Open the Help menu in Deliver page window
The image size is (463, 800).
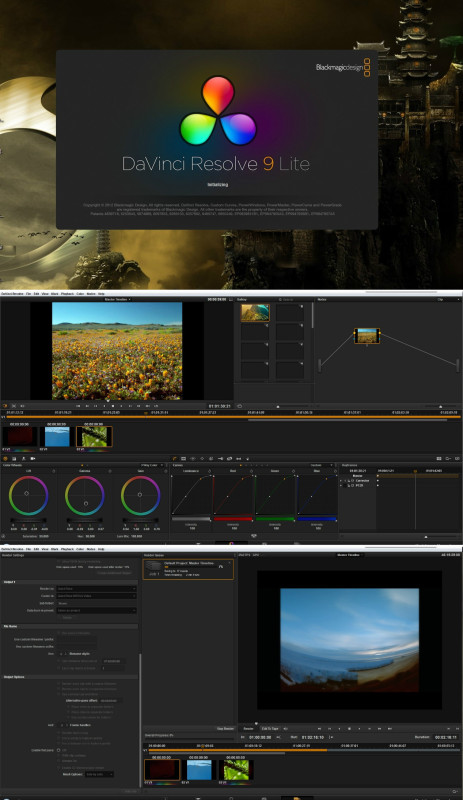101,549
